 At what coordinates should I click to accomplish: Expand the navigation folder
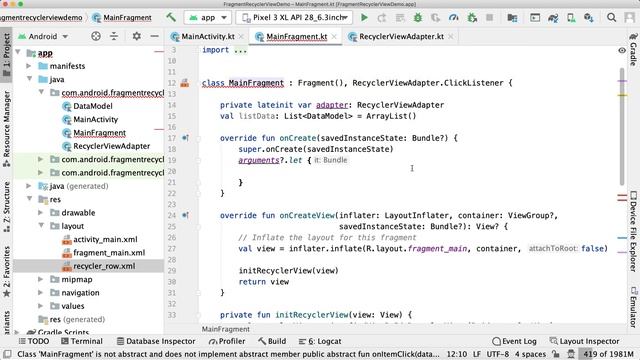40,292
